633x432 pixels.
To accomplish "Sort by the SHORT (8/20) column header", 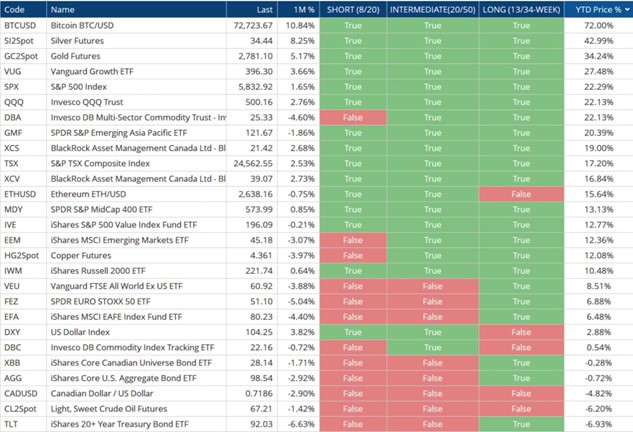I will click(x=353, y=9).
